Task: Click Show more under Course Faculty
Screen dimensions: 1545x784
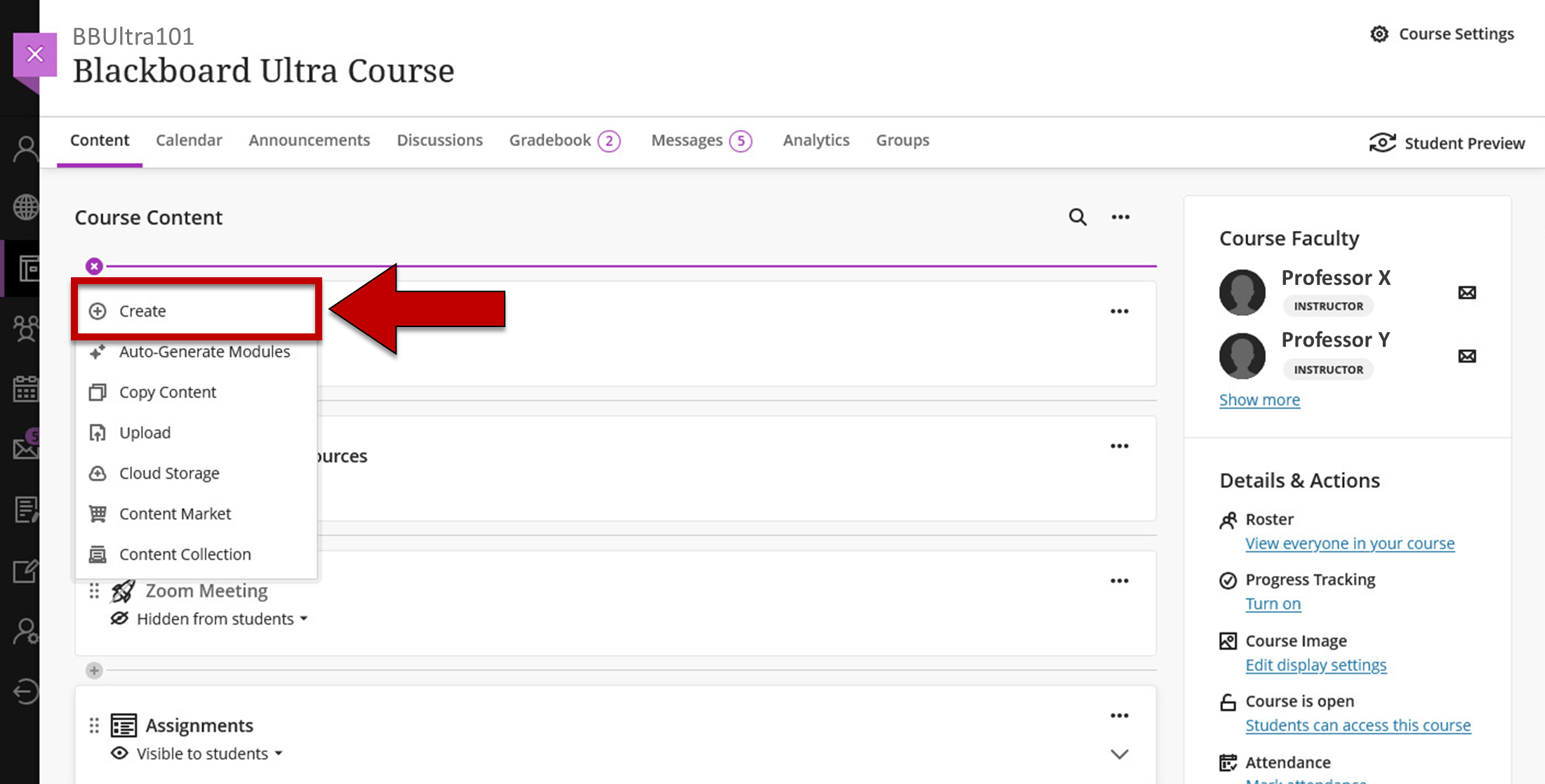Action: [1259, 399]
